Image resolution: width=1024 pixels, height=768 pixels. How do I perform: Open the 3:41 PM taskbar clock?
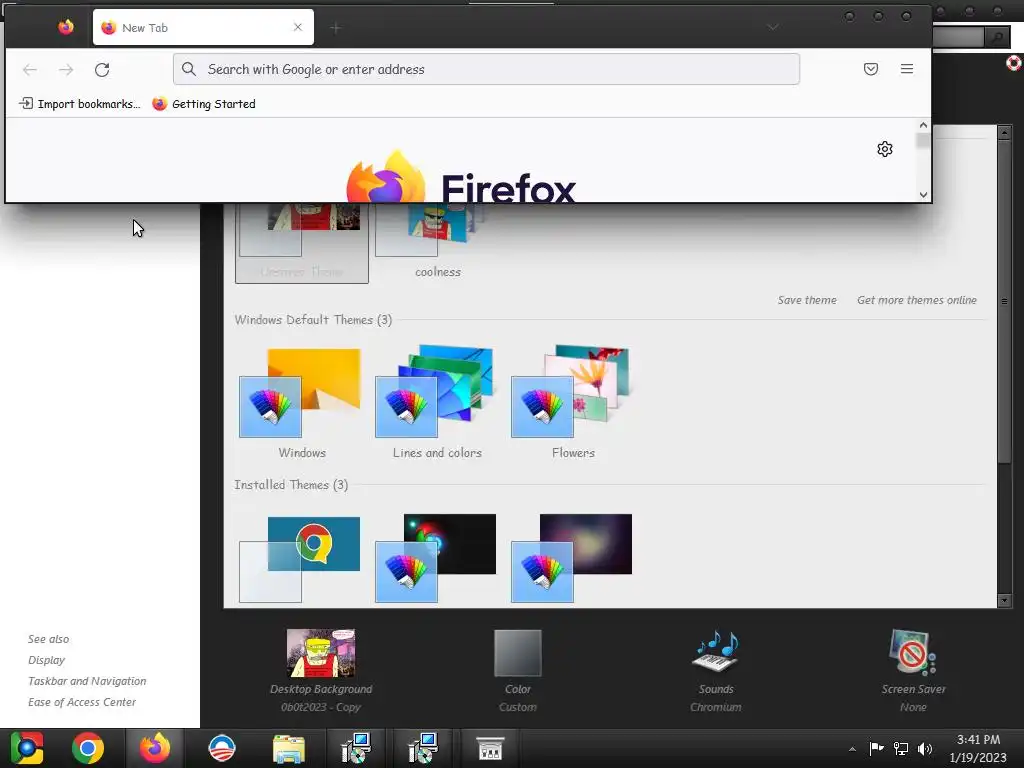[x=978, y=748]
